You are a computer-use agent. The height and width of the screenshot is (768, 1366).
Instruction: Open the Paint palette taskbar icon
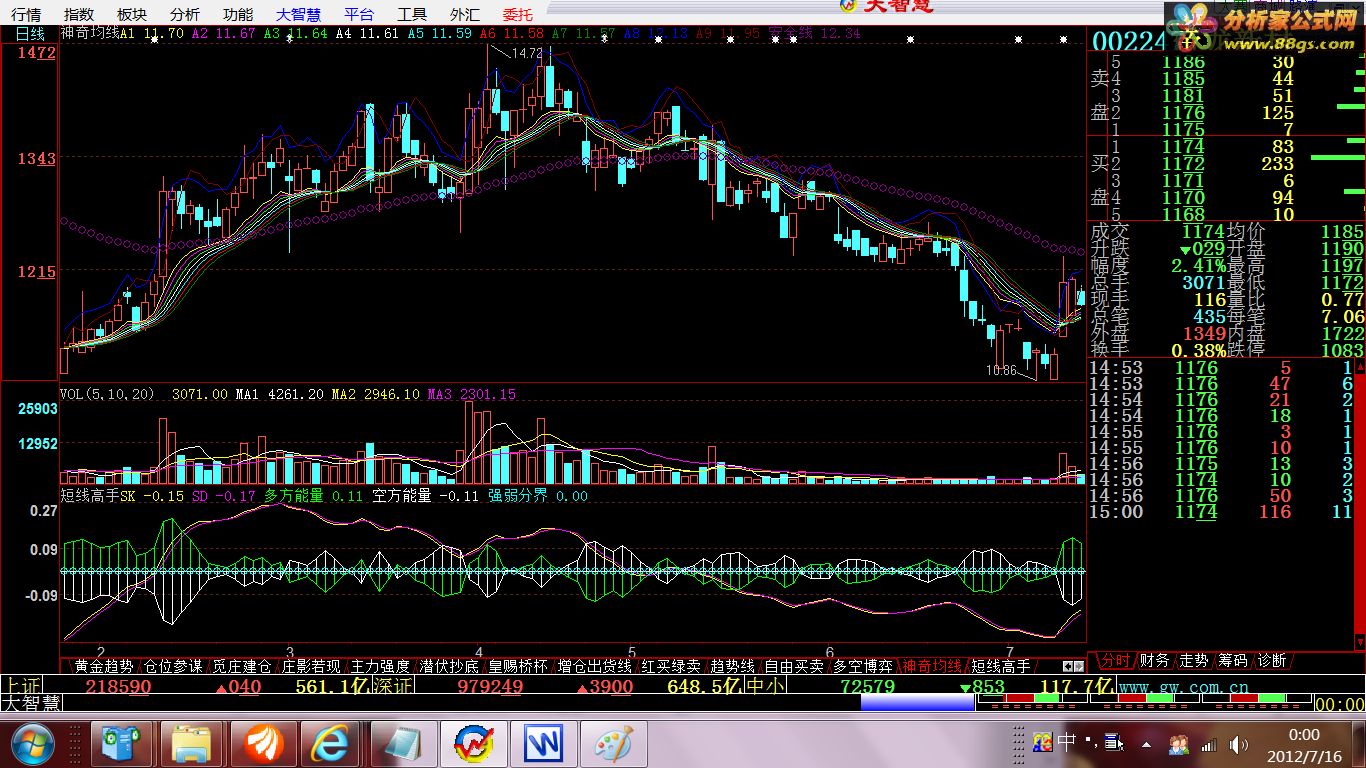[614, 744]
